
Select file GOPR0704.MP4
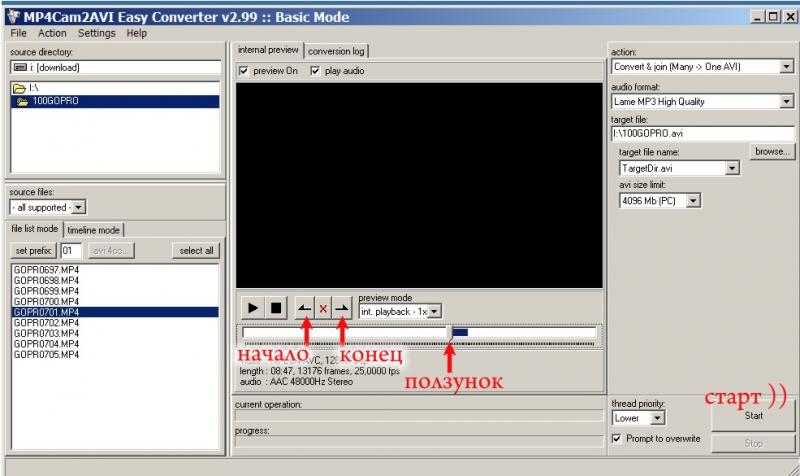tap(115, 344)
